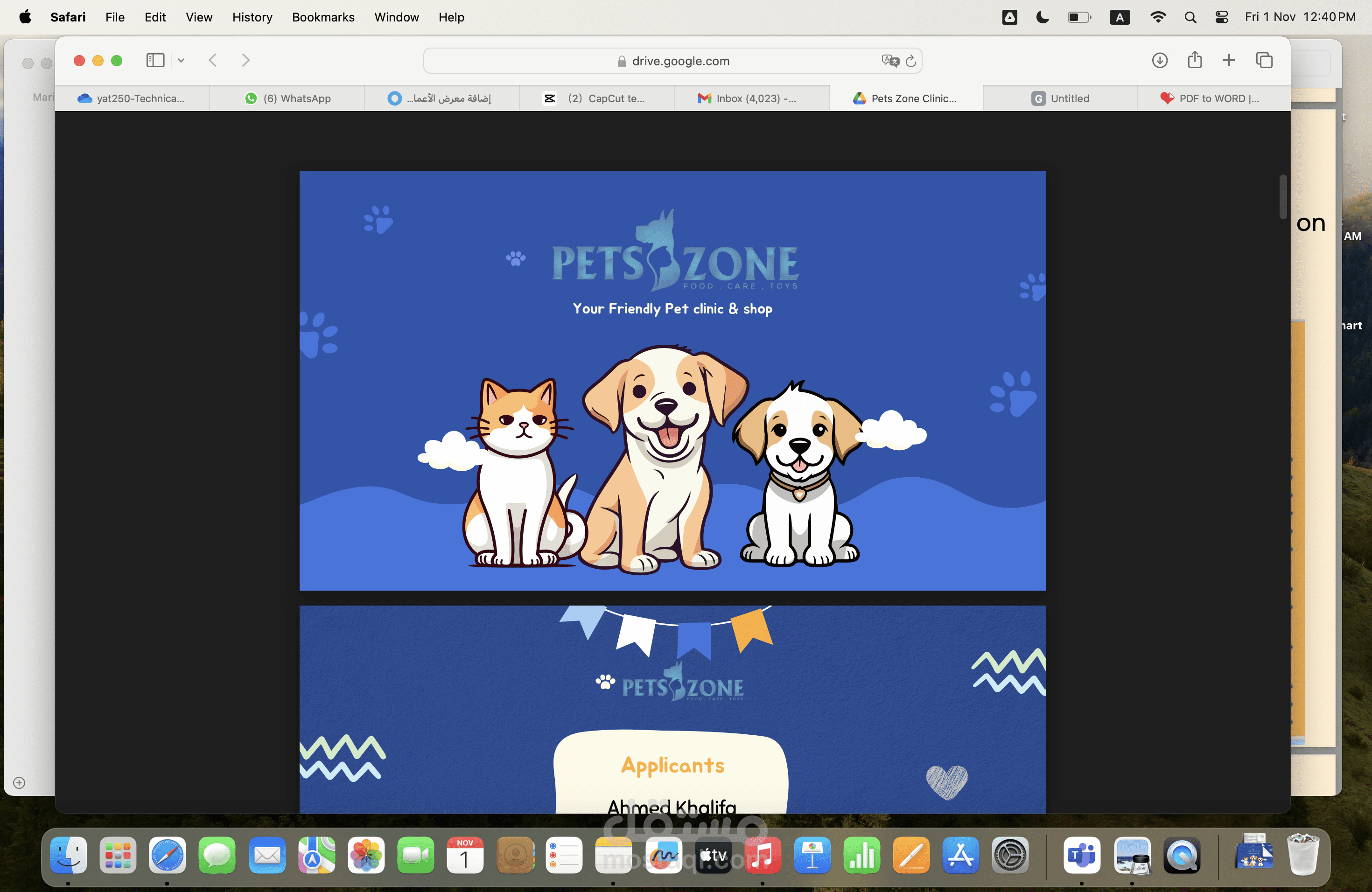Show the tab overview icon
Viewport: 1372px width, 892px height.
coord(1264,61)
